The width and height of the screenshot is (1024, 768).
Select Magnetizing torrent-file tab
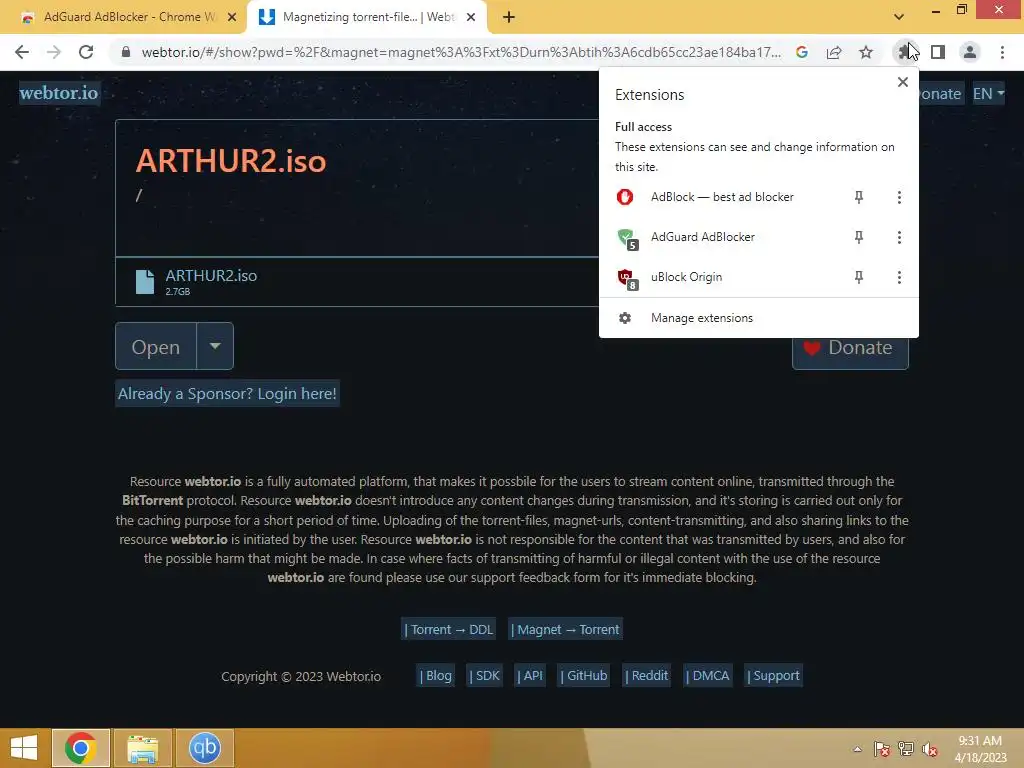pyautogui.click(x=366, y=17)
